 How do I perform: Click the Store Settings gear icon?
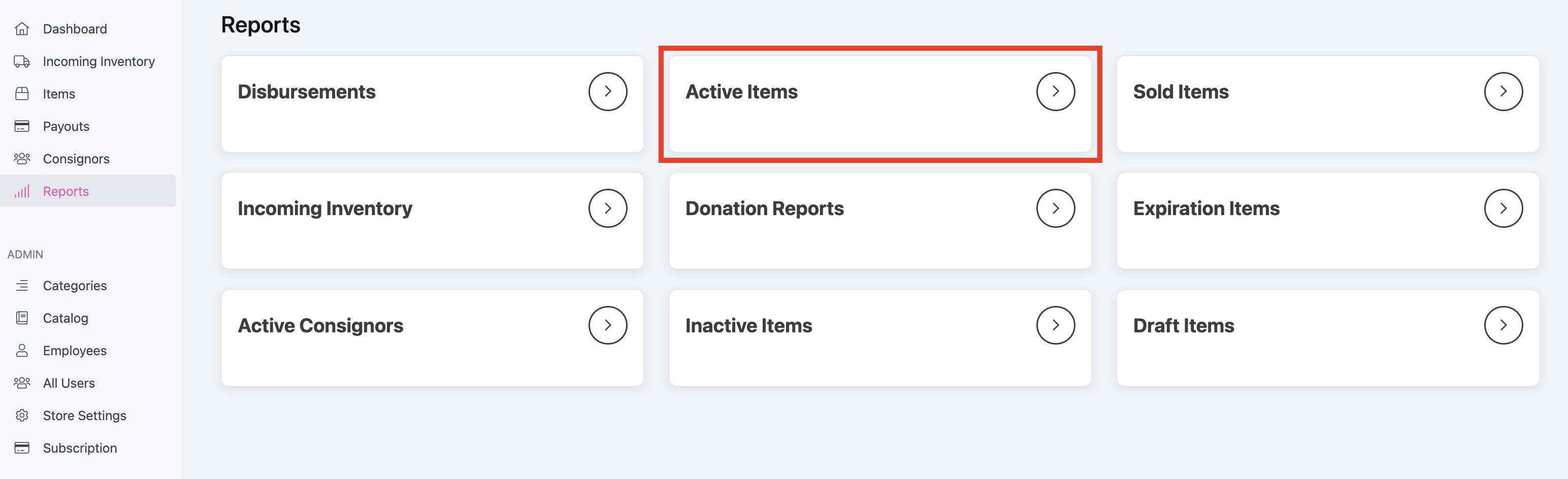(x=22, y=415)
